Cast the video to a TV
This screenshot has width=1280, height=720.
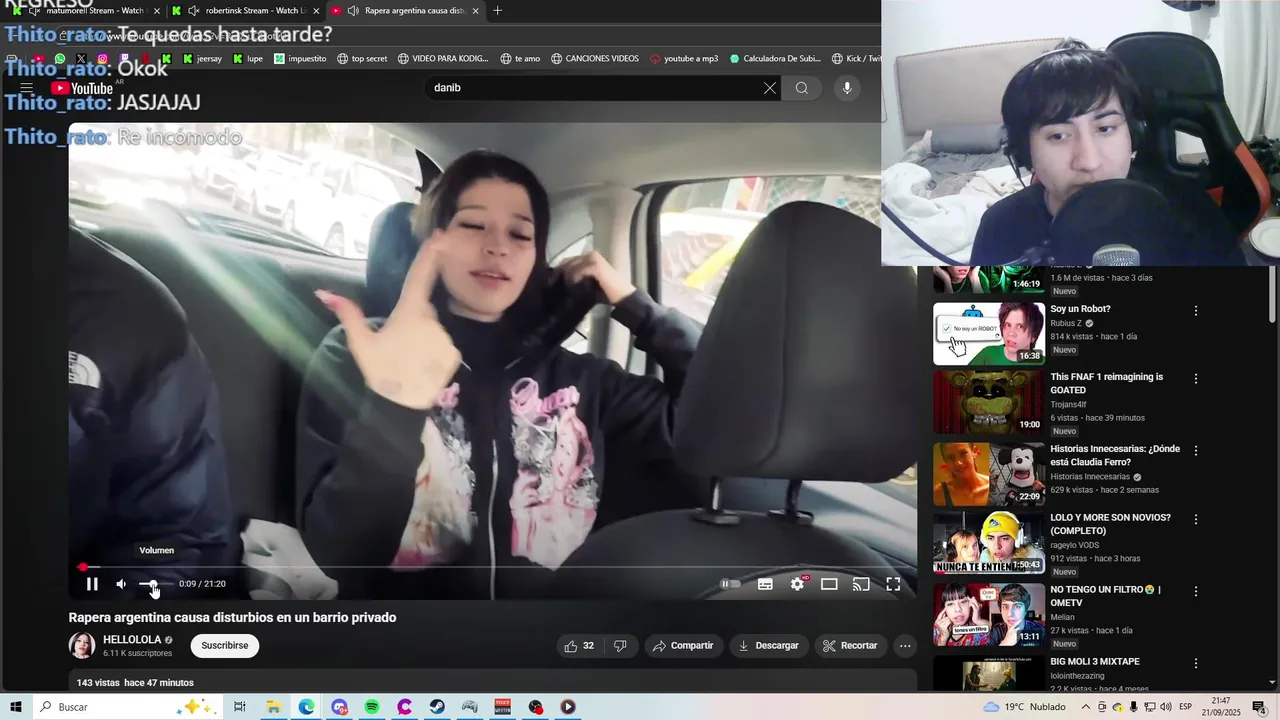click(861, 584)
